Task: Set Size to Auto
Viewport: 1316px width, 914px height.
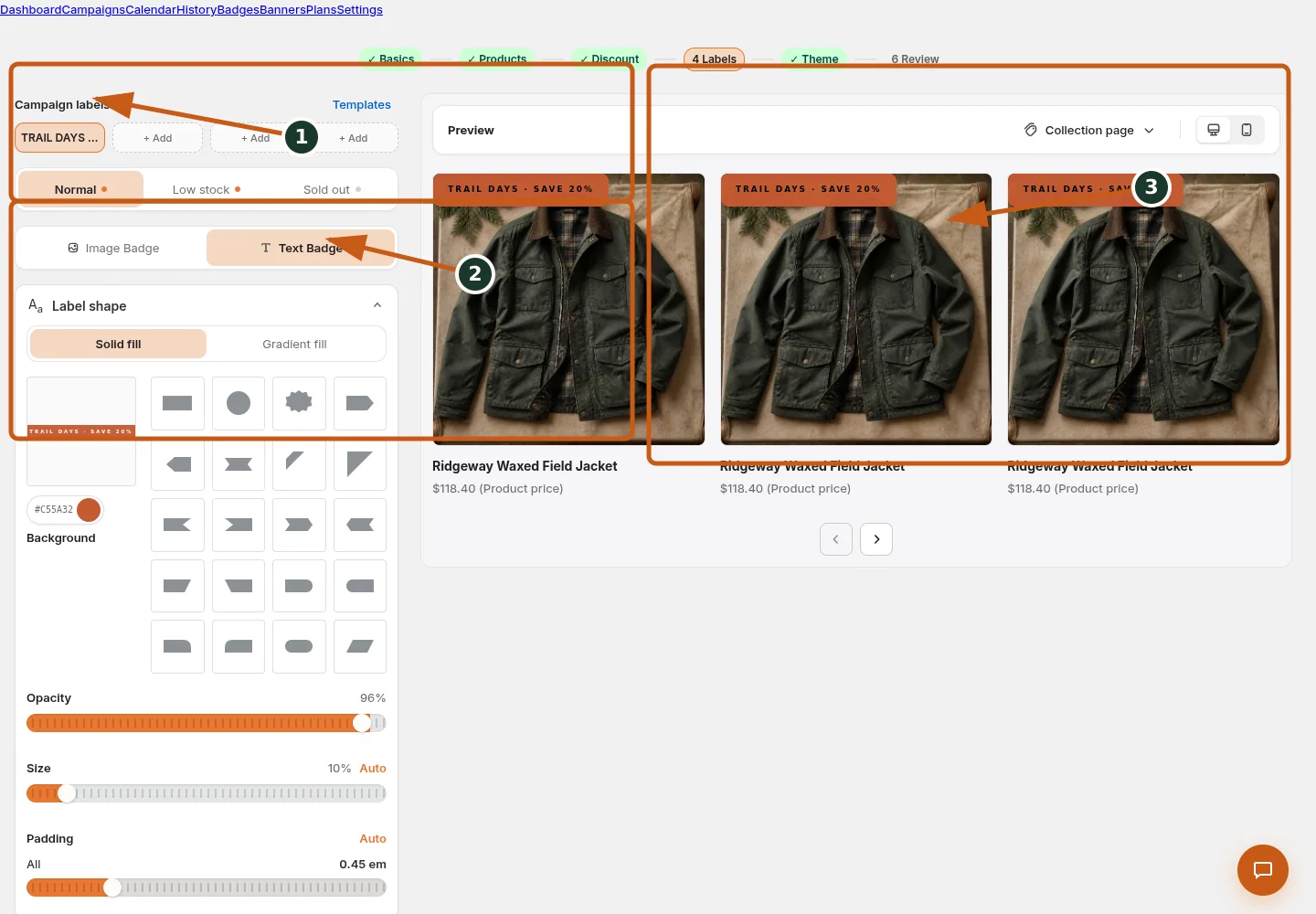Action: pos(373,769)
